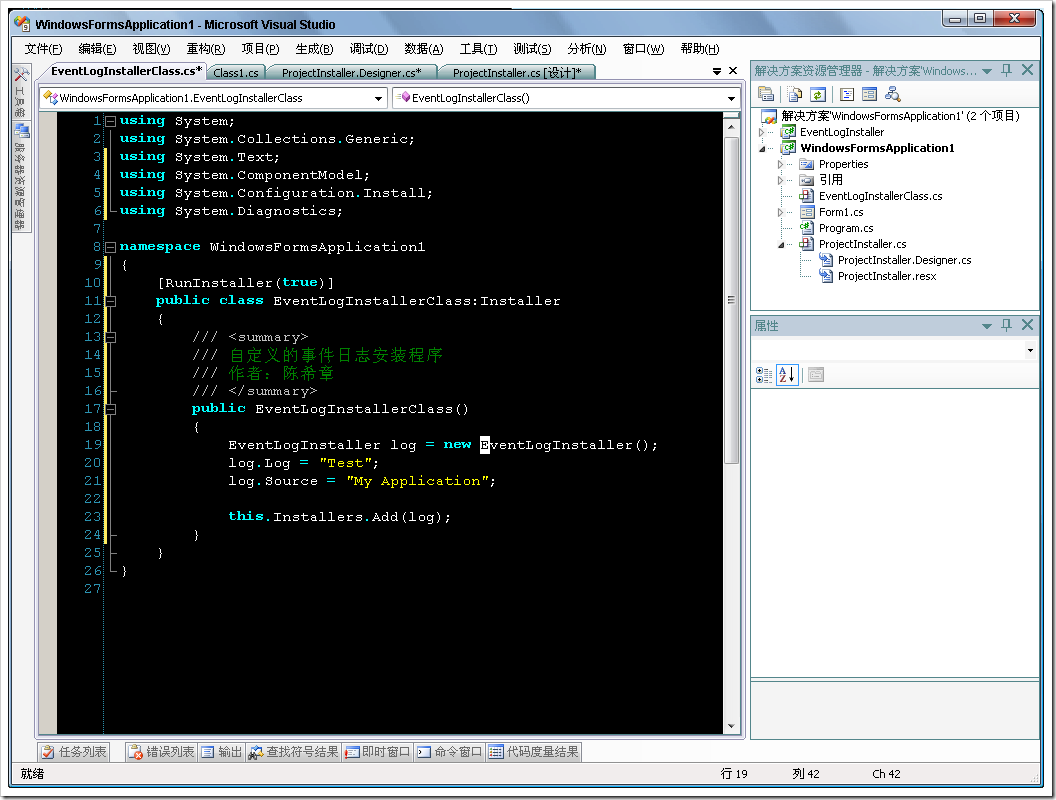Collapse the WindowsFormsApplication1 project node

tap(762, 149)
